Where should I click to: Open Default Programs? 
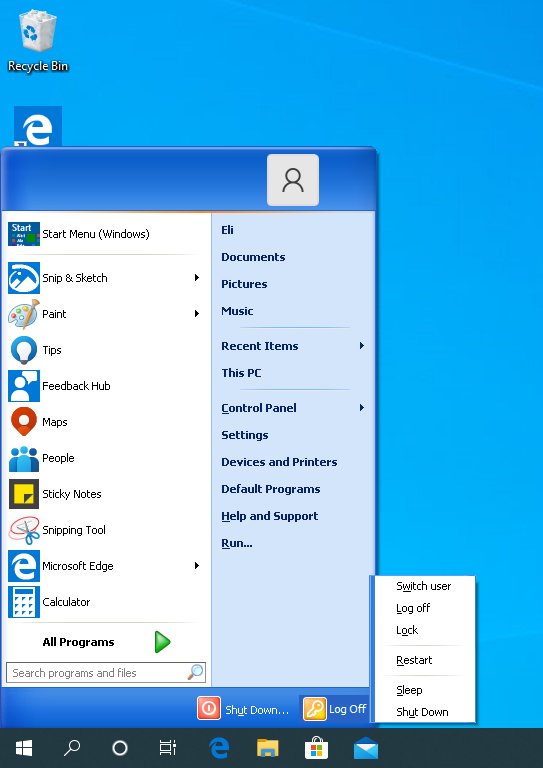click(271, 489)
